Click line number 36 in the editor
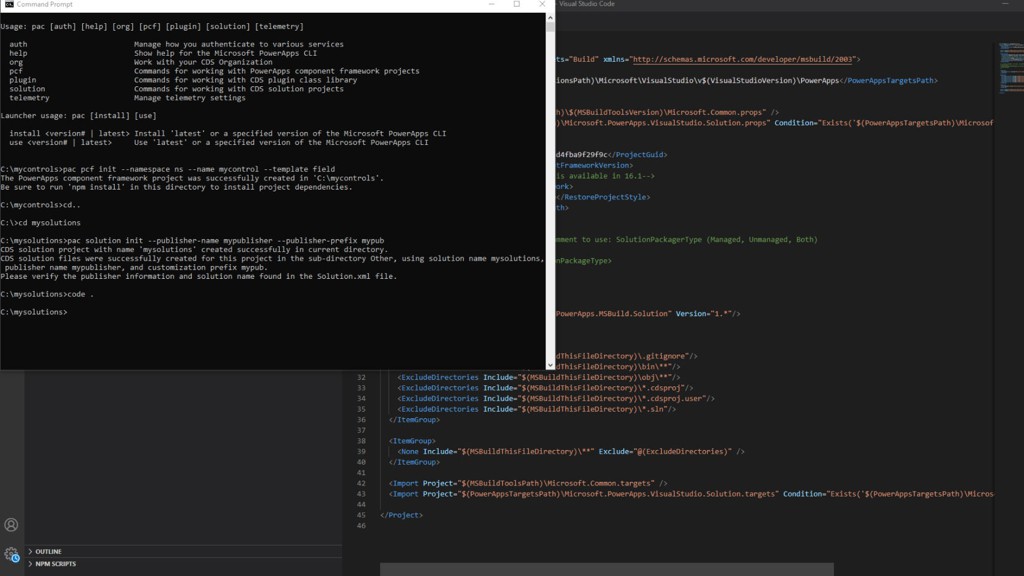 [361, 420]
